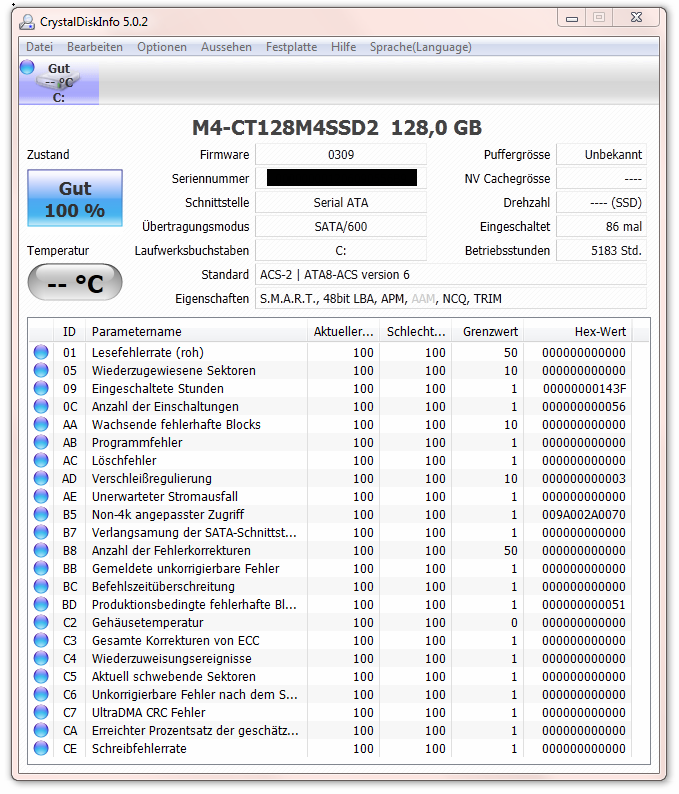The width and height of the screenshot is (679, 794).
Task: Select the 'Gehäusetemperatur' parameter name
Action: [147, 622]
